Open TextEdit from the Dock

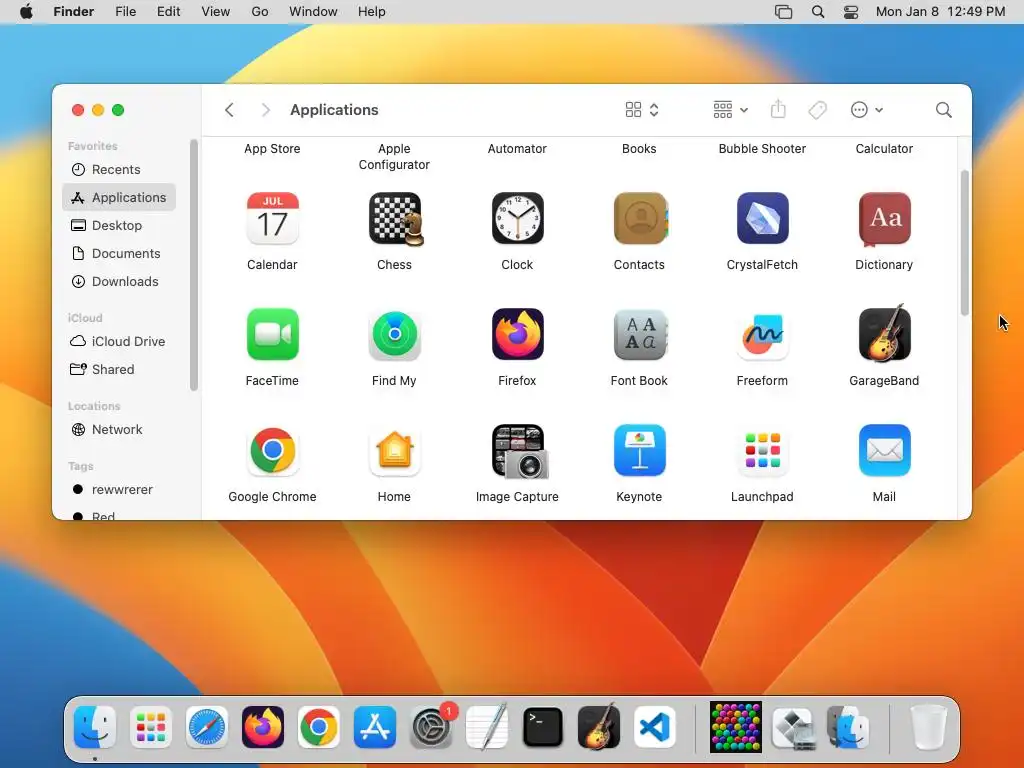(x=487, y=727)
